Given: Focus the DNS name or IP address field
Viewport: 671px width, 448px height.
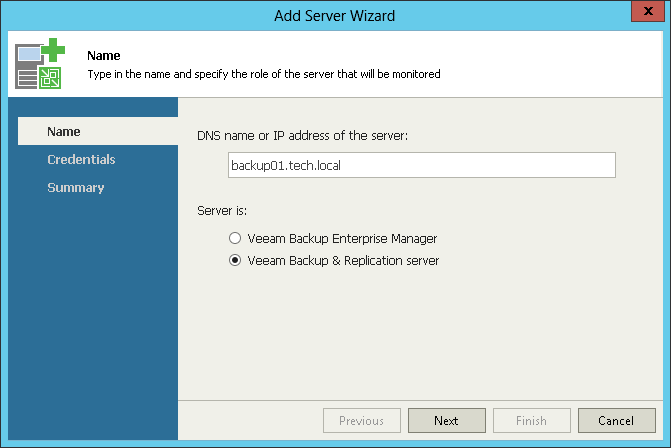Looking at the screenshot, I should (x=422, y=165).
